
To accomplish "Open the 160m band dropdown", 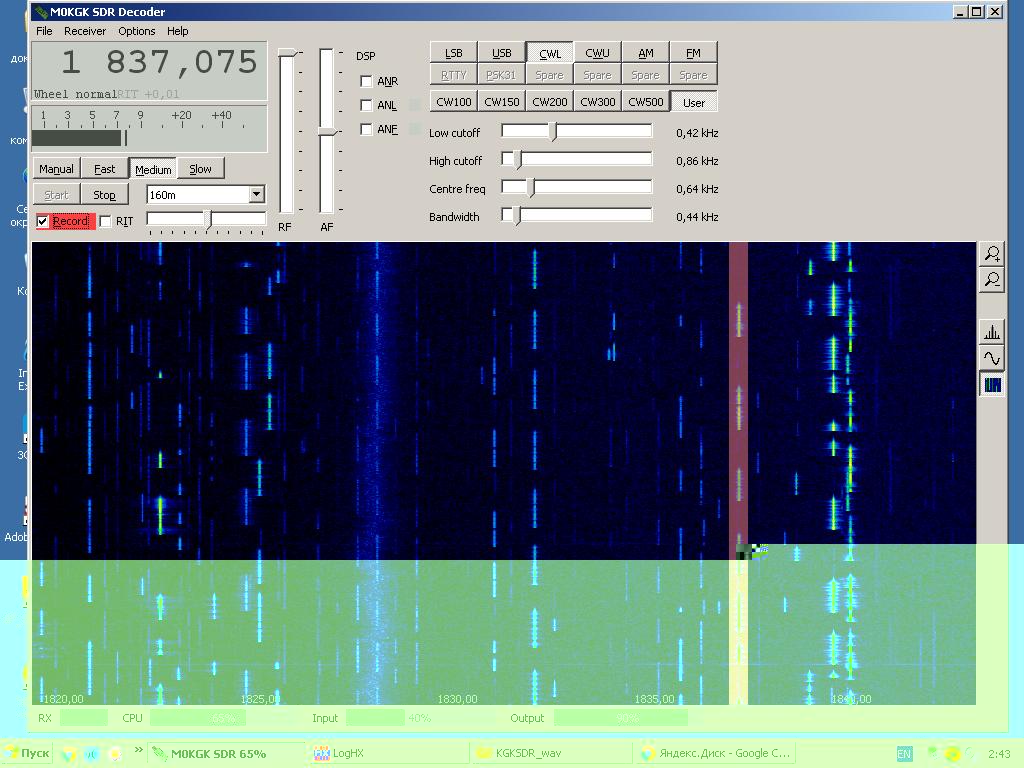I will [x=256, y=194].
